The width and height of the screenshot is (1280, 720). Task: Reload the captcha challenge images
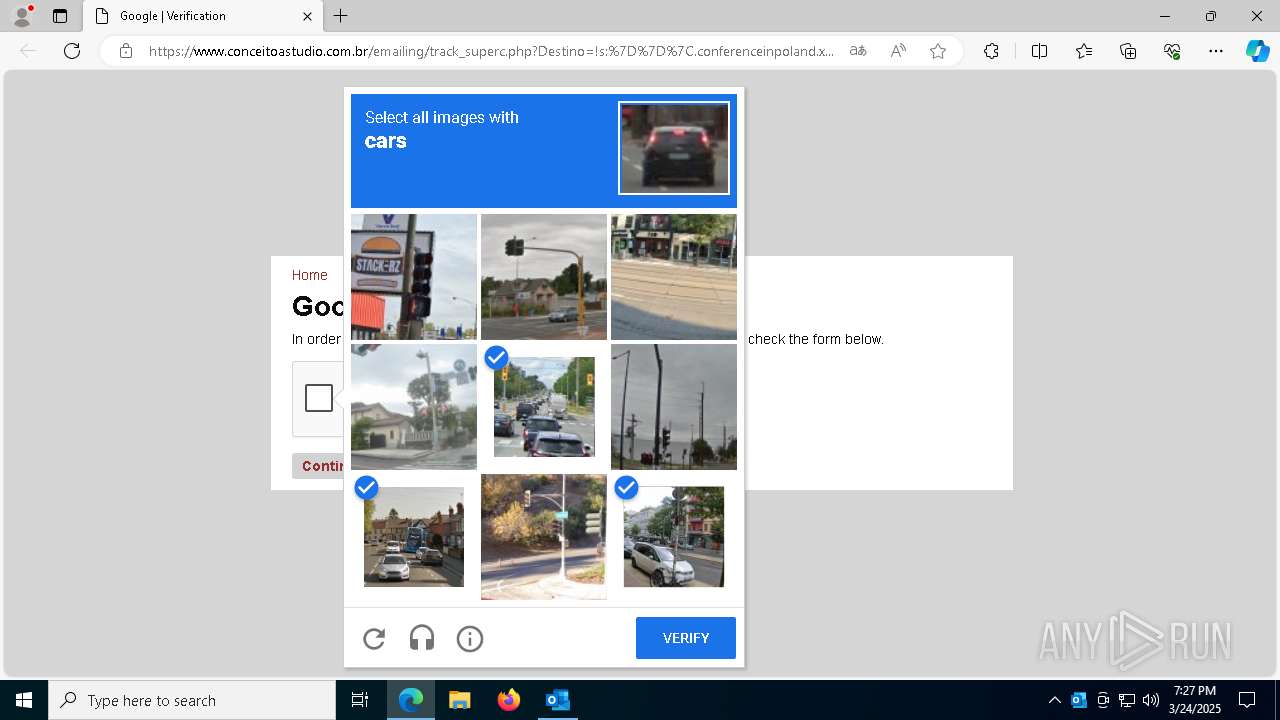374,638
